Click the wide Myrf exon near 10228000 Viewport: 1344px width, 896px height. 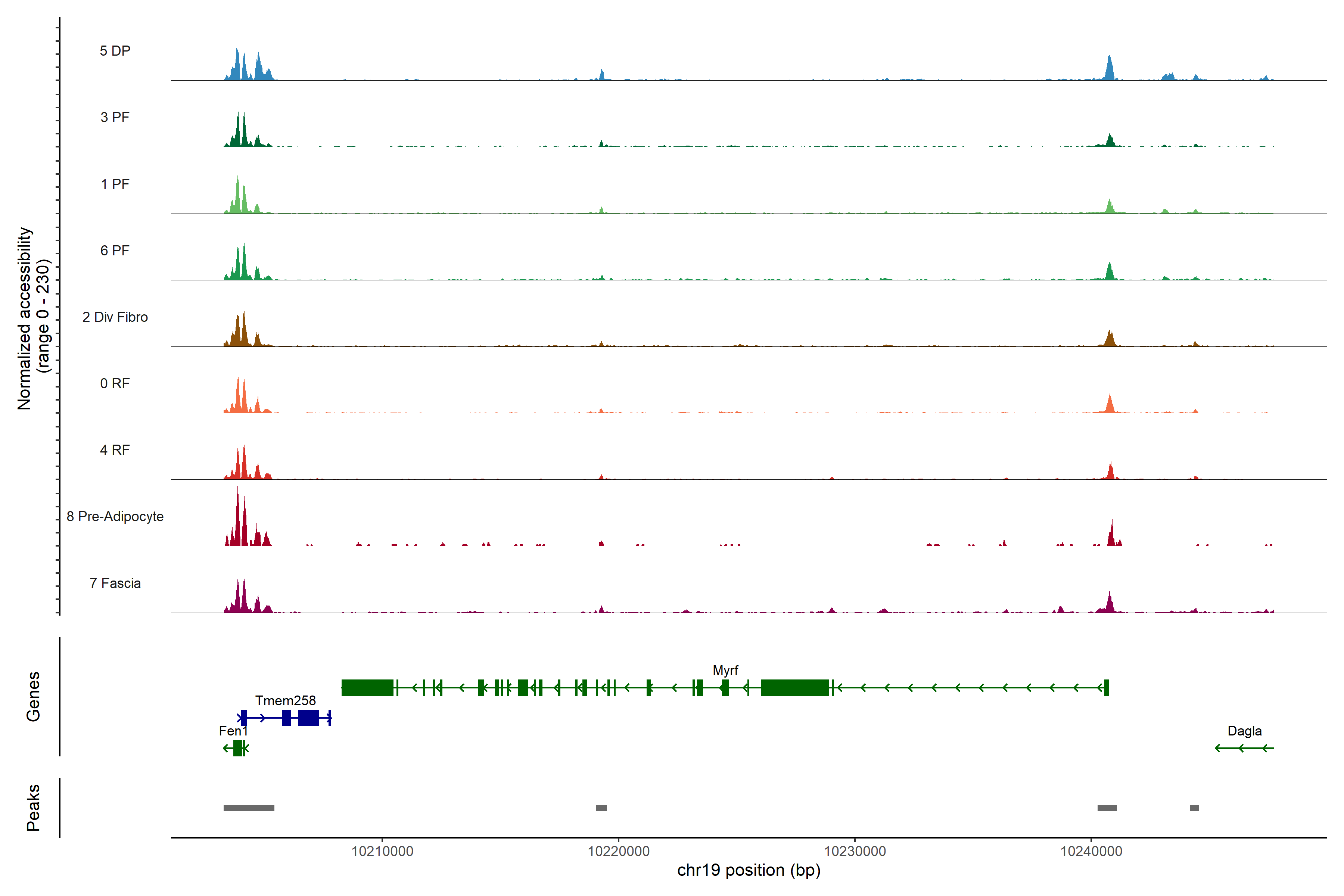click(794, 687)
